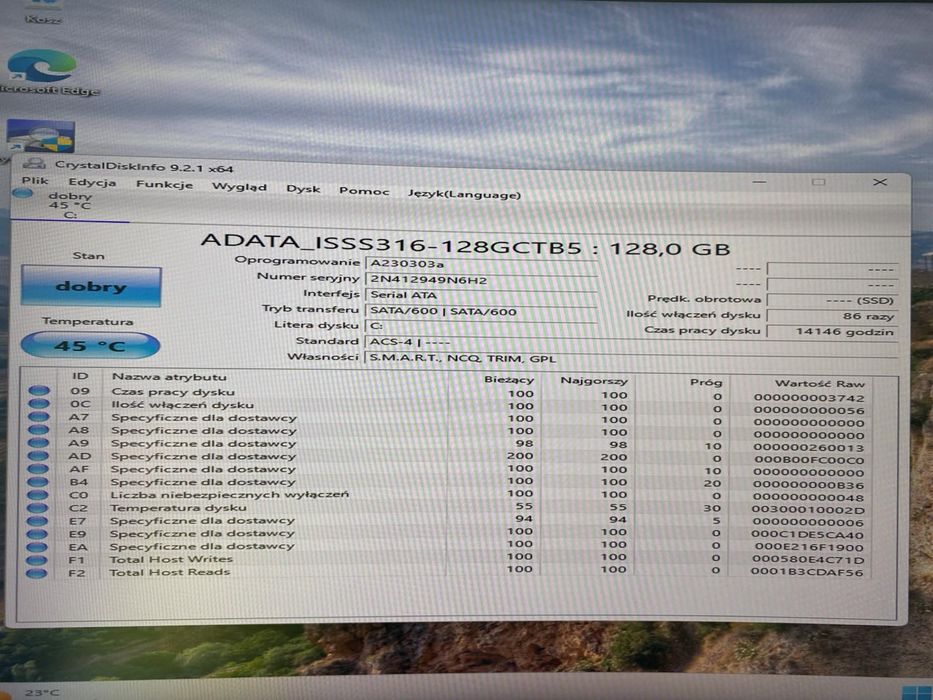
Task: Open the Język(Language) menu
Action: click(x=464, y=194)
